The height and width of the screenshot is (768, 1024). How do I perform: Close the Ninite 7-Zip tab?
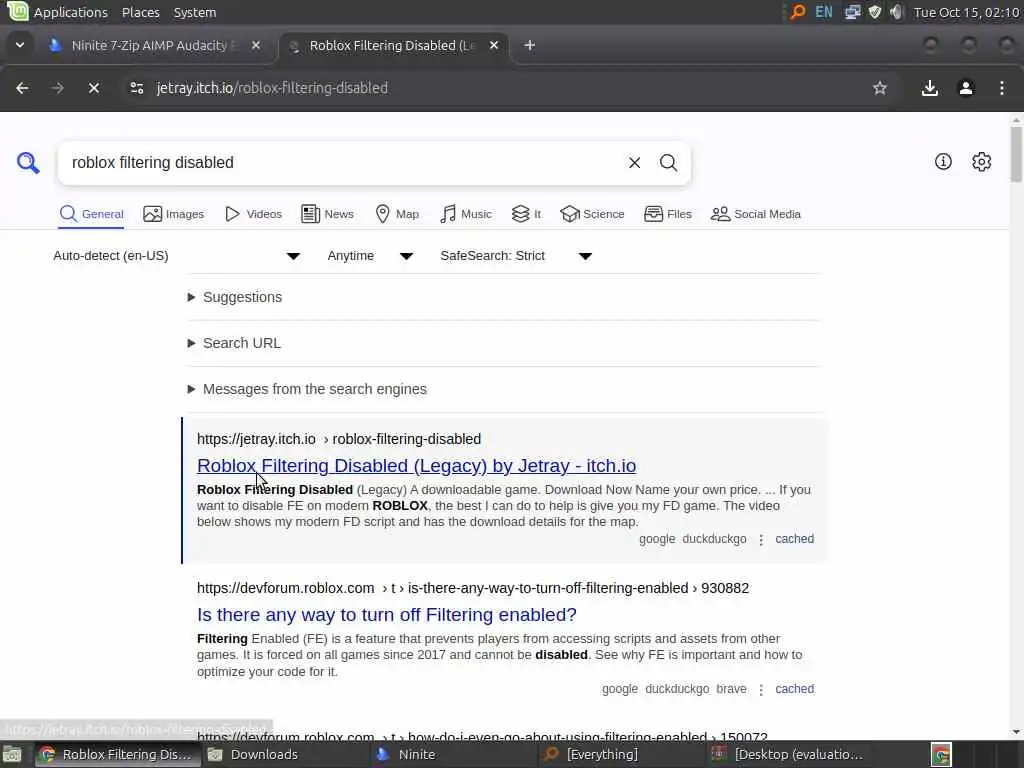click(x=256, y=45)
